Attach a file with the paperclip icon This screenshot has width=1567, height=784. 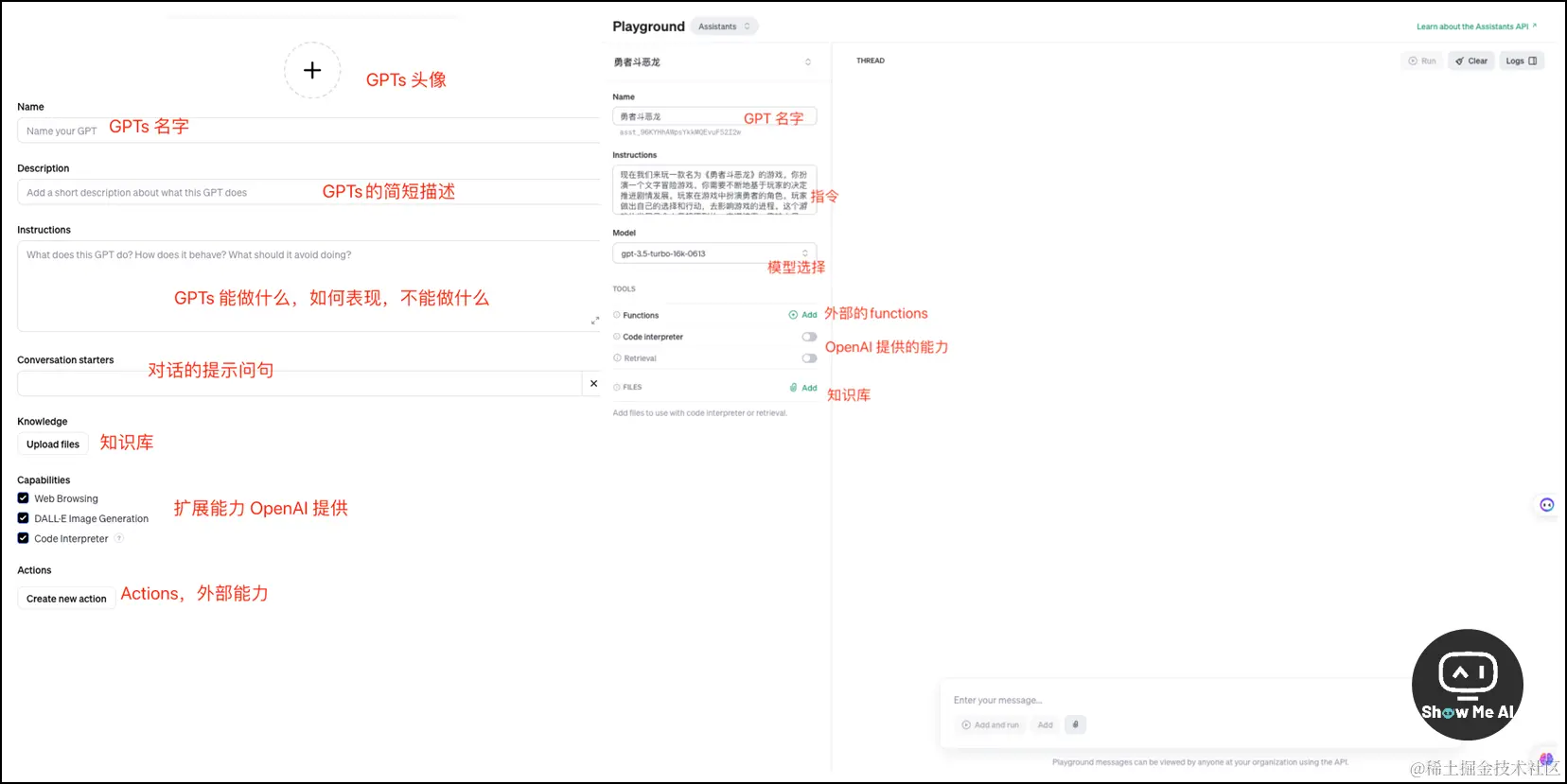click(x=1075, y=725)
